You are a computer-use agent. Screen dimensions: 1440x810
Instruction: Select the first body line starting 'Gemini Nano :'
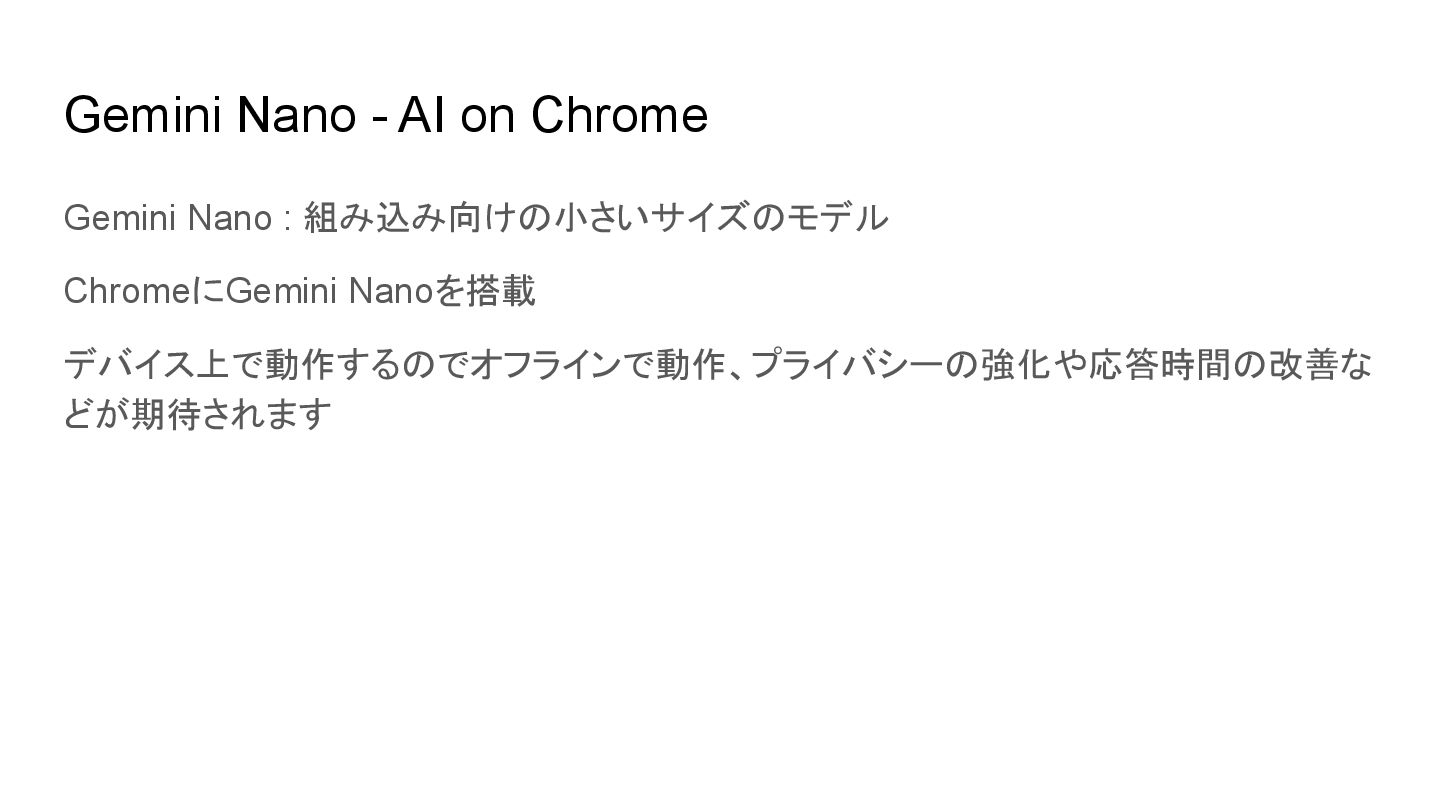[476, 217]
